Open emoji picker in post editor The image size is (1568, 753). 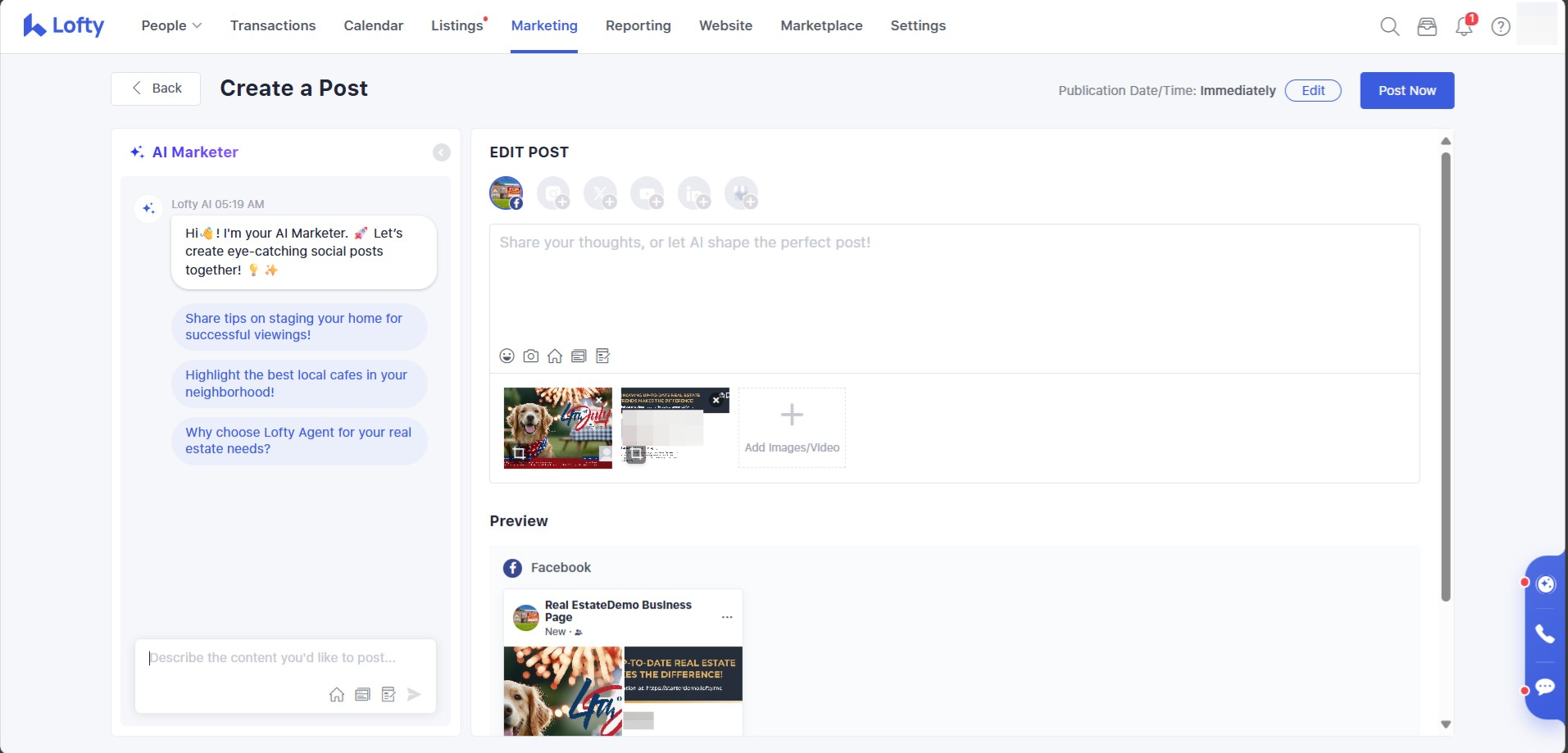tap(507, 356)
